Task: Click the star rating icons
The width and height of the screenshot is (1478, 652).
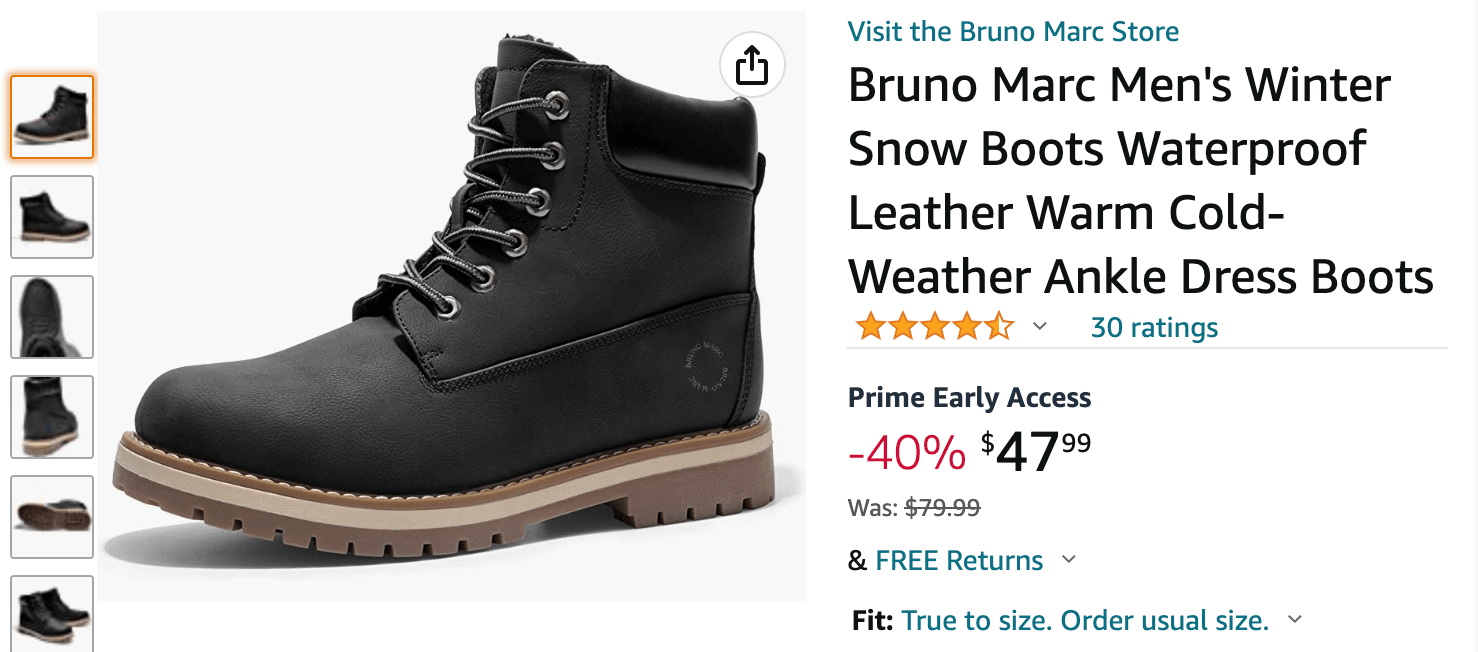Action: pos(934,327)
